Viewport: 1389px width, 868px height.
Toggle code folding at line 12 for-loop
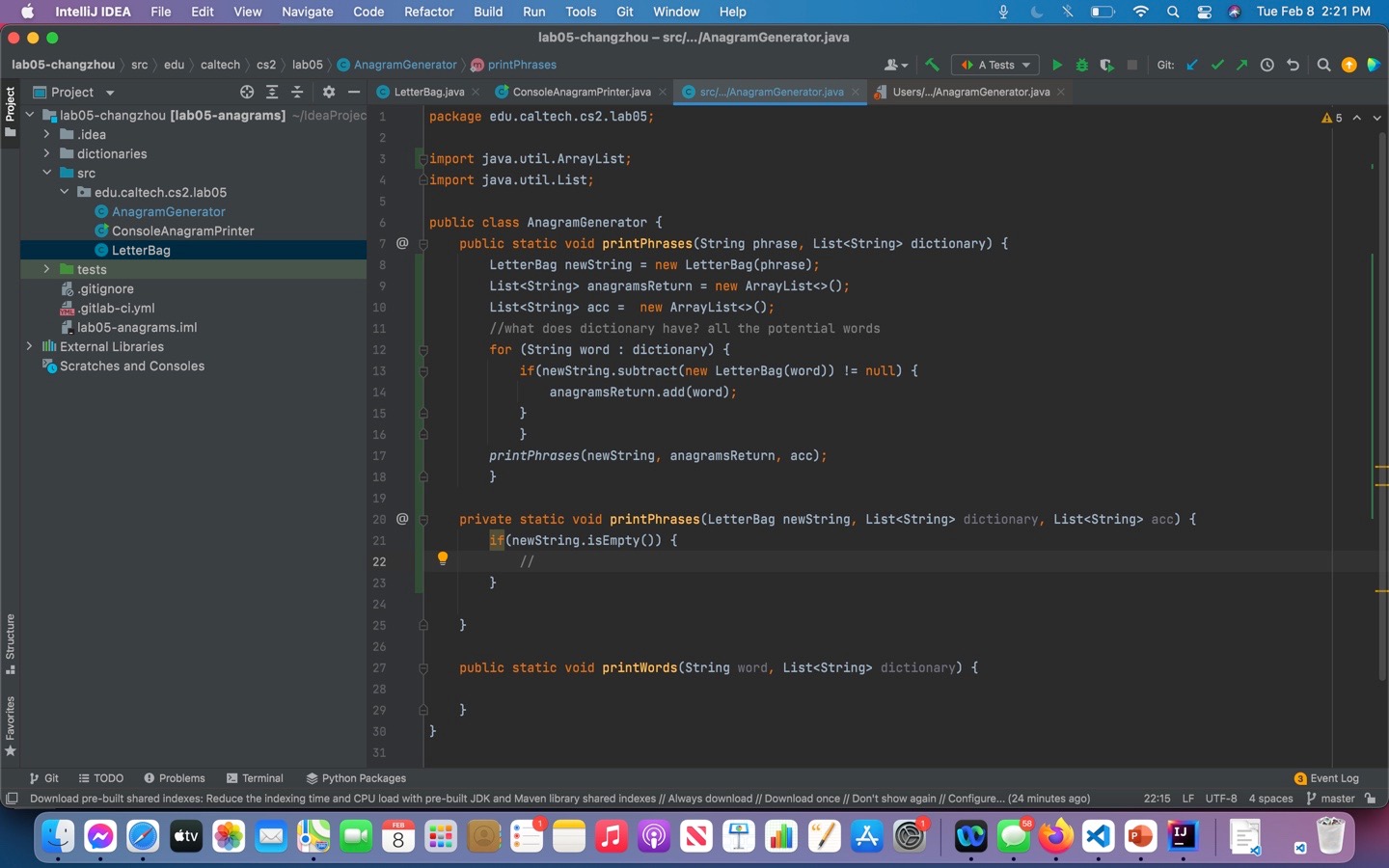coord(422,350)
